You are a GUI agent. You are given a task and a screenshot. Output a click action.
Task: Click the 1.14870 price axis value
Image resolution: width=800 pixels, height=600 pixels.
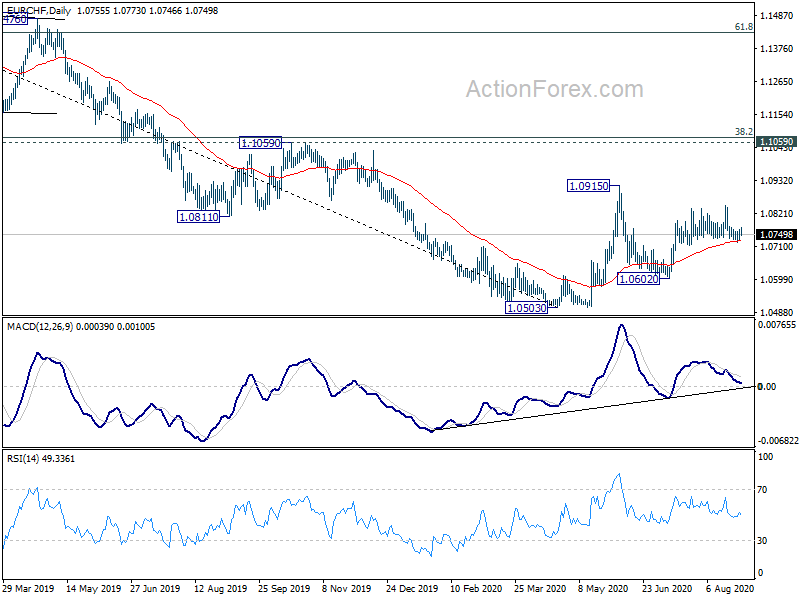(777, 16)
